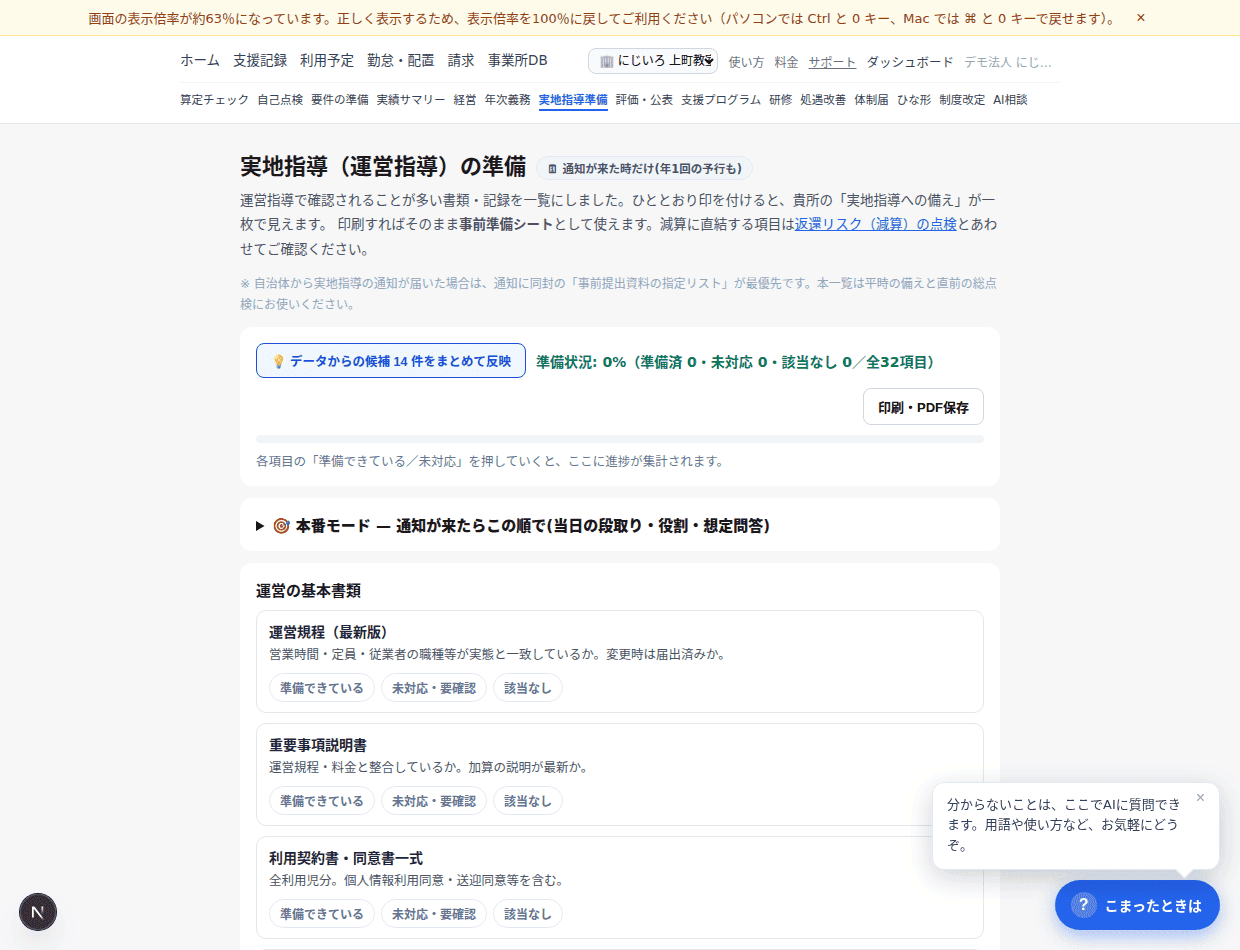Click 印刷・PDF保存 button
This screenshot has width=1240, height=950.
[923, 407]
